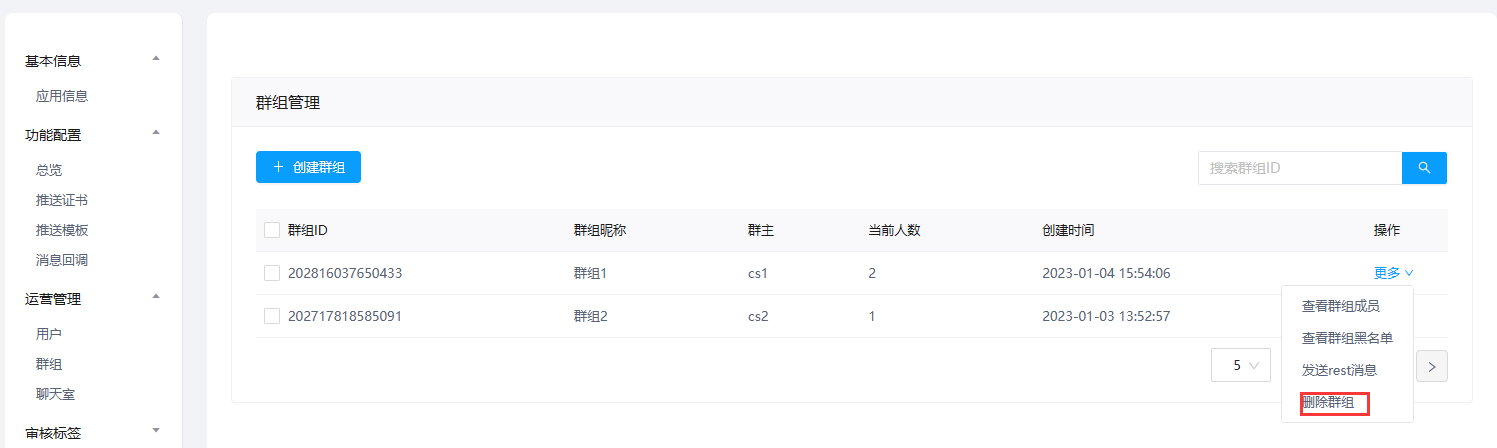Open the 更多 dropdown in the first row
Screen dimensions: 1497x448
pos(1393,273)
